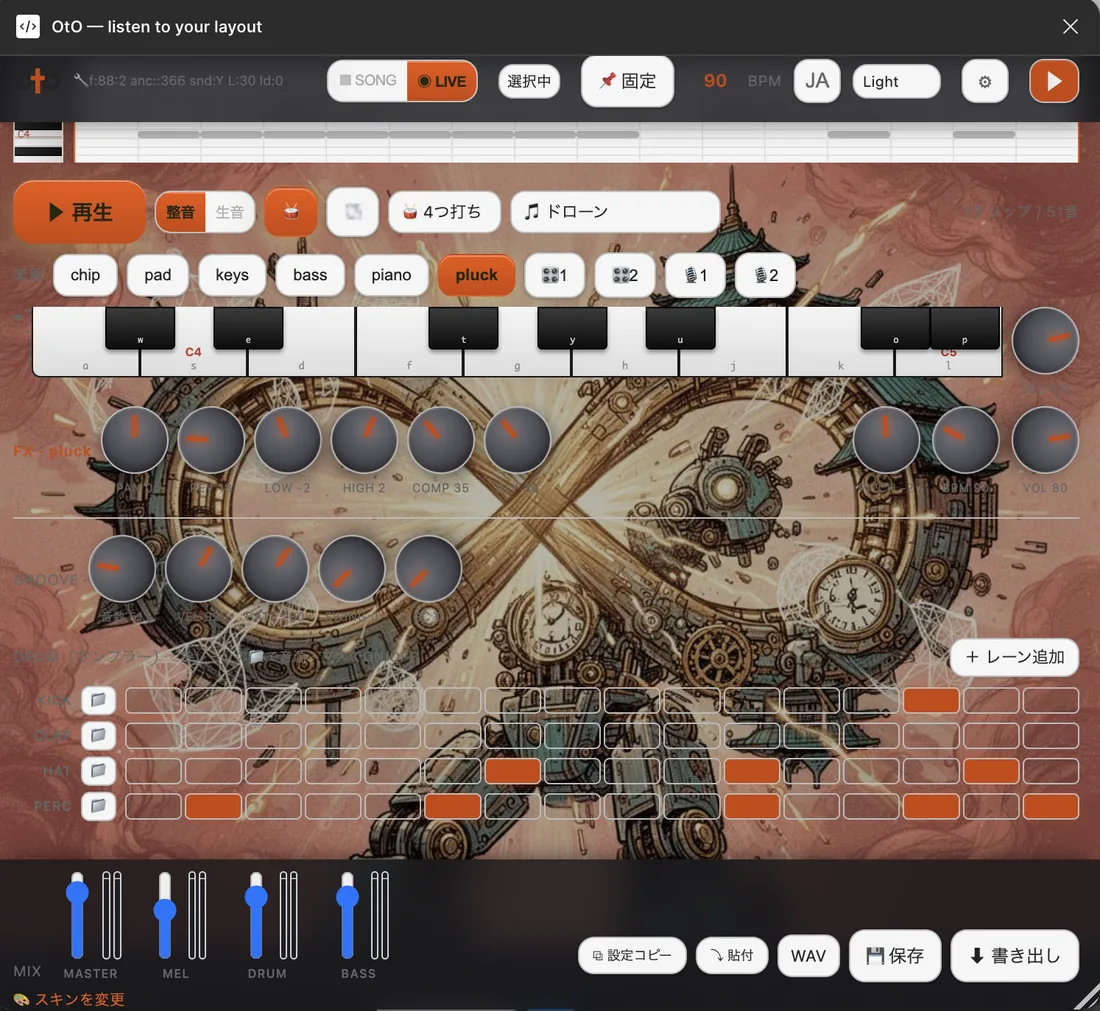Start playback with the top-right orange play button
Image resolution: width=1100 pixels, height=1011 pixels.
coord(1053,81)
